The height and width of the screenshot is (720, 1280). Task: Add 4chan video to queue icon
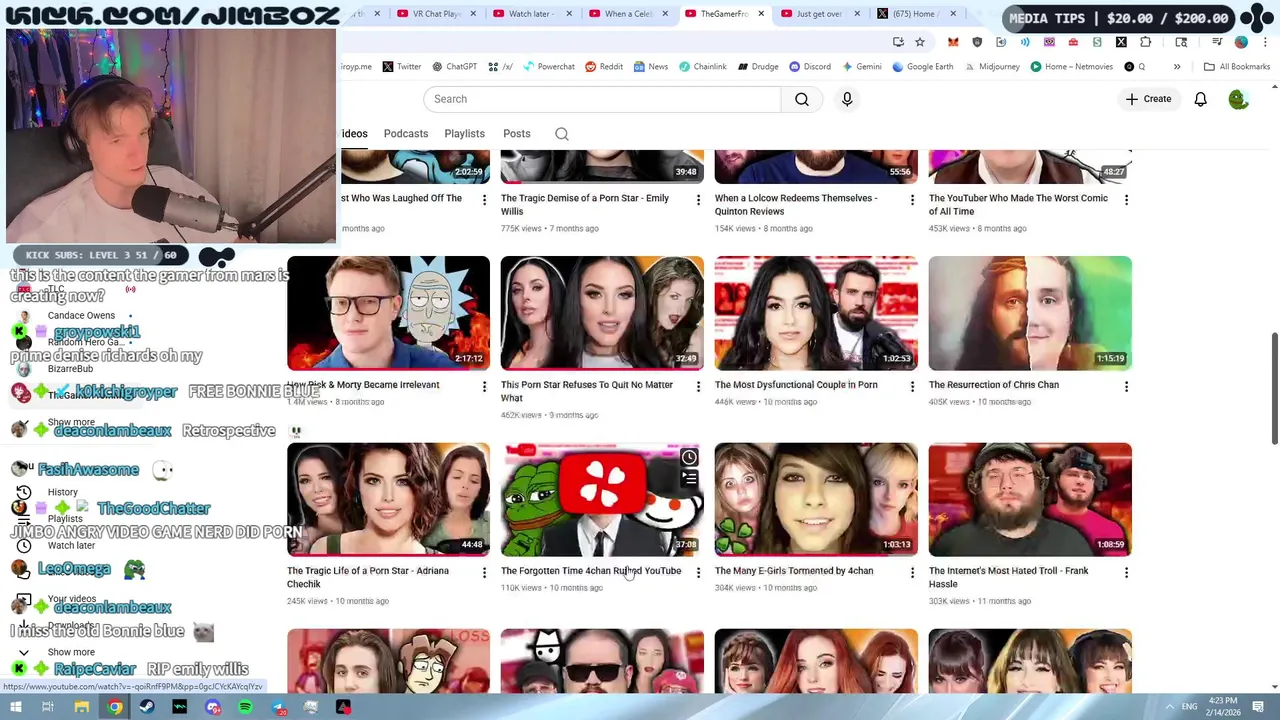[x=689, y=479]
